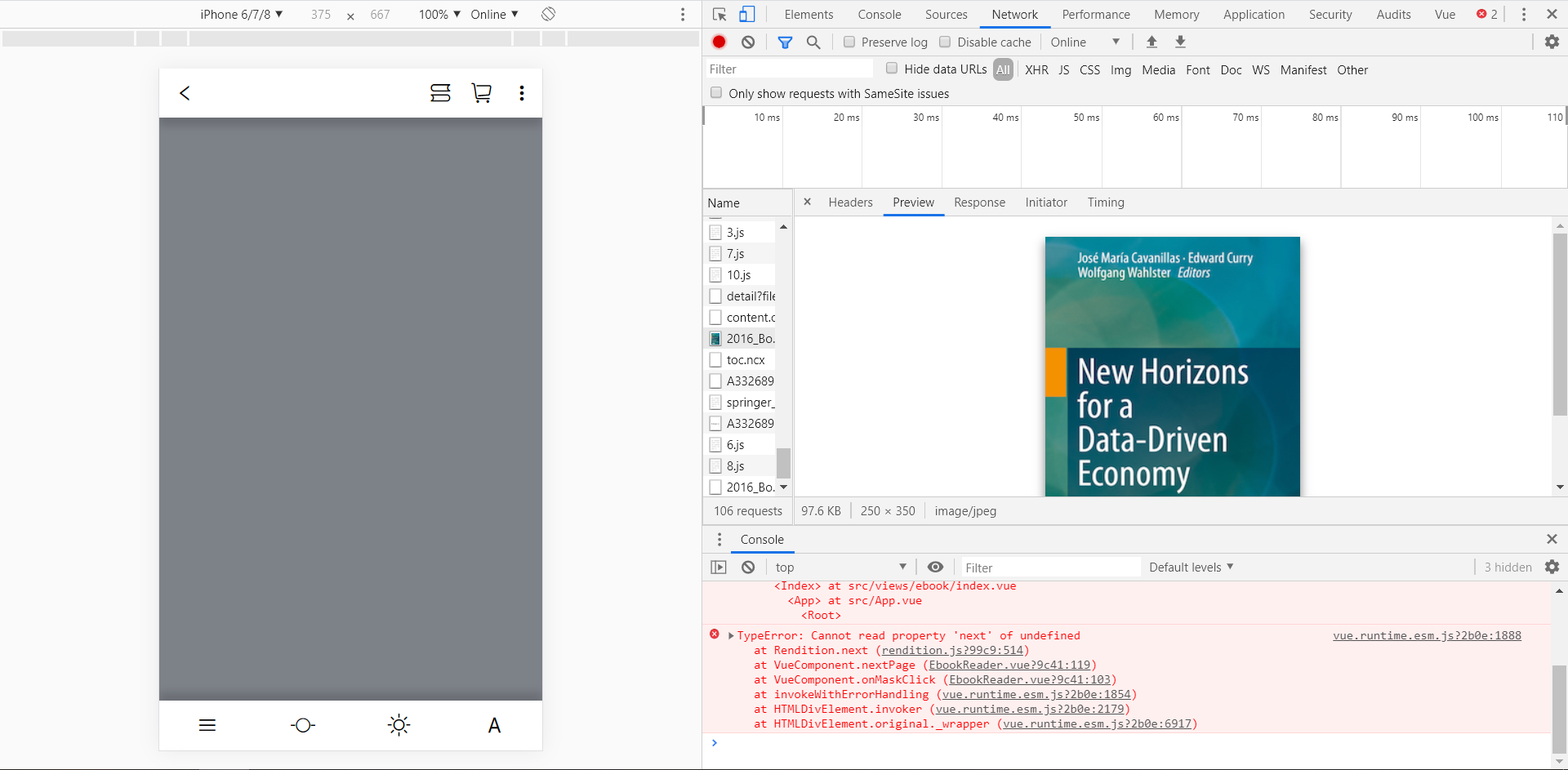
Task: Clear the network log
Action: [748, 42]
